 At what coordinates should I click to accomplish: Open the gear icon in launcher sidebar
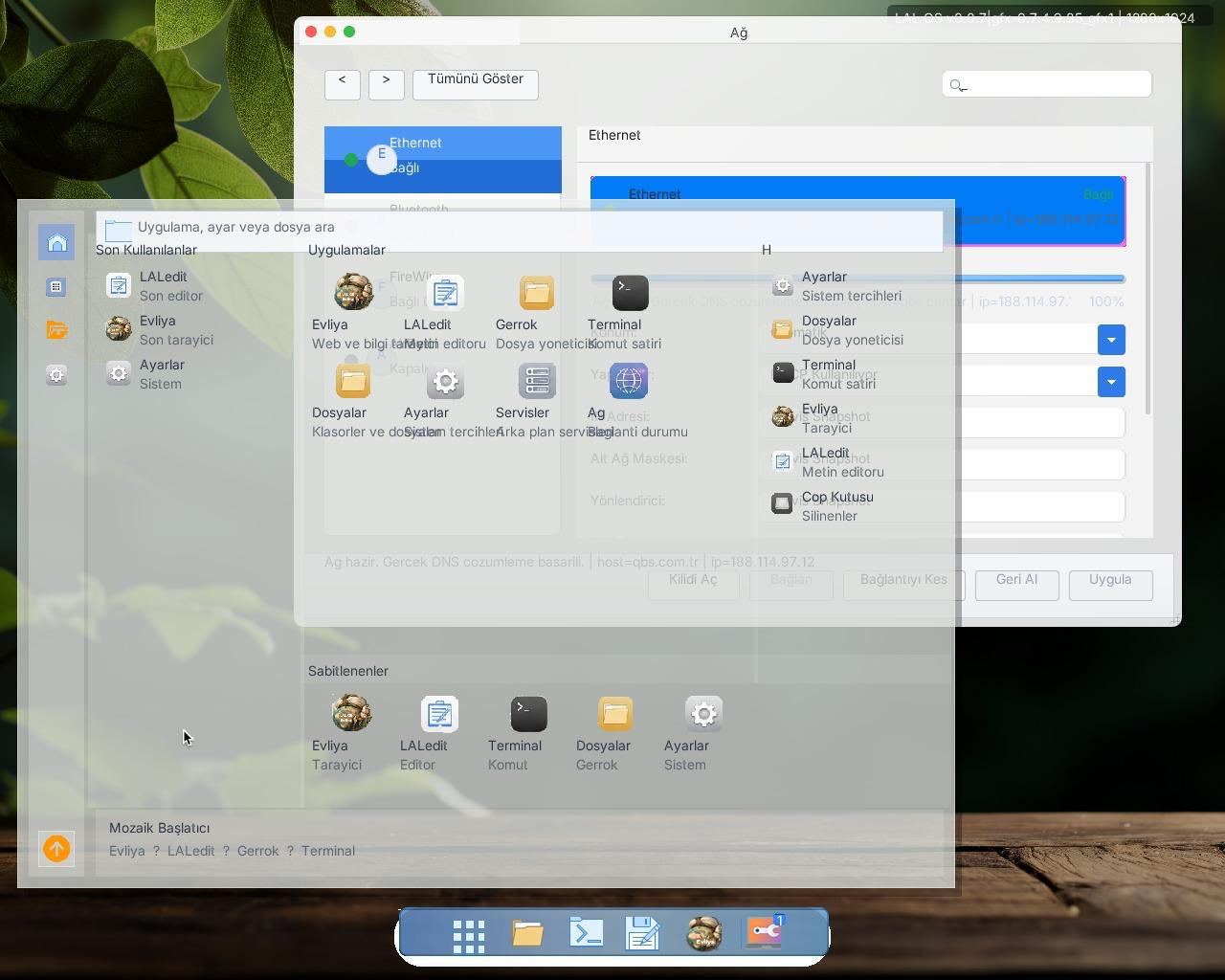tap(56, 374)
